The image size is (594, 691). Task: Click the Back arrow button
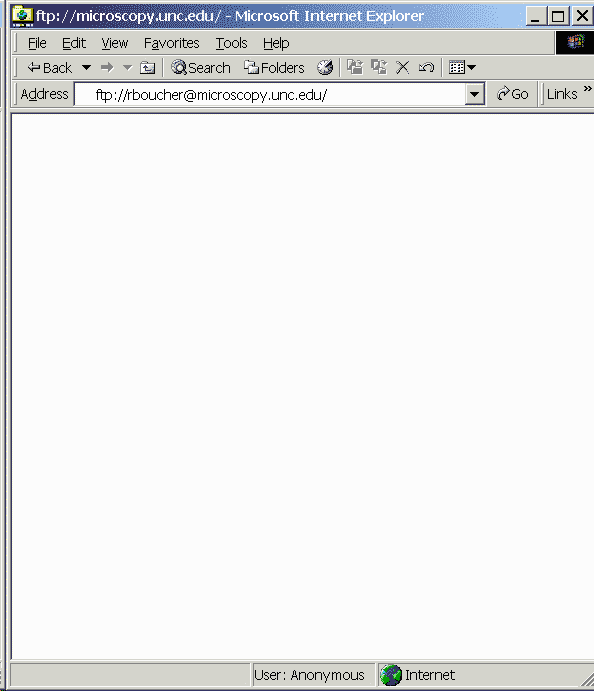point(49,68)
